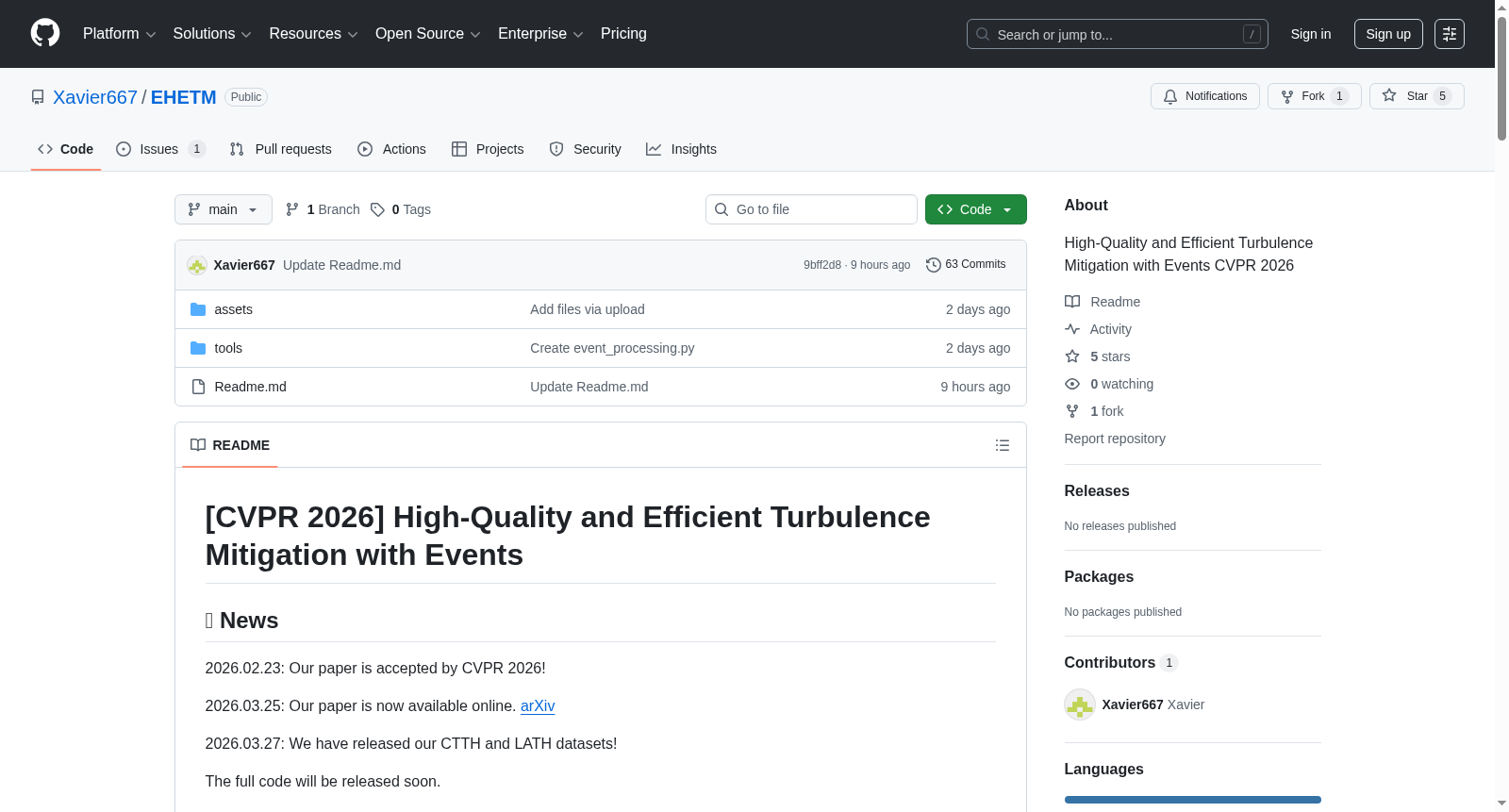1509x812 pixels.
Task: Click the Readme.md file icon
Action: point(198,387)
